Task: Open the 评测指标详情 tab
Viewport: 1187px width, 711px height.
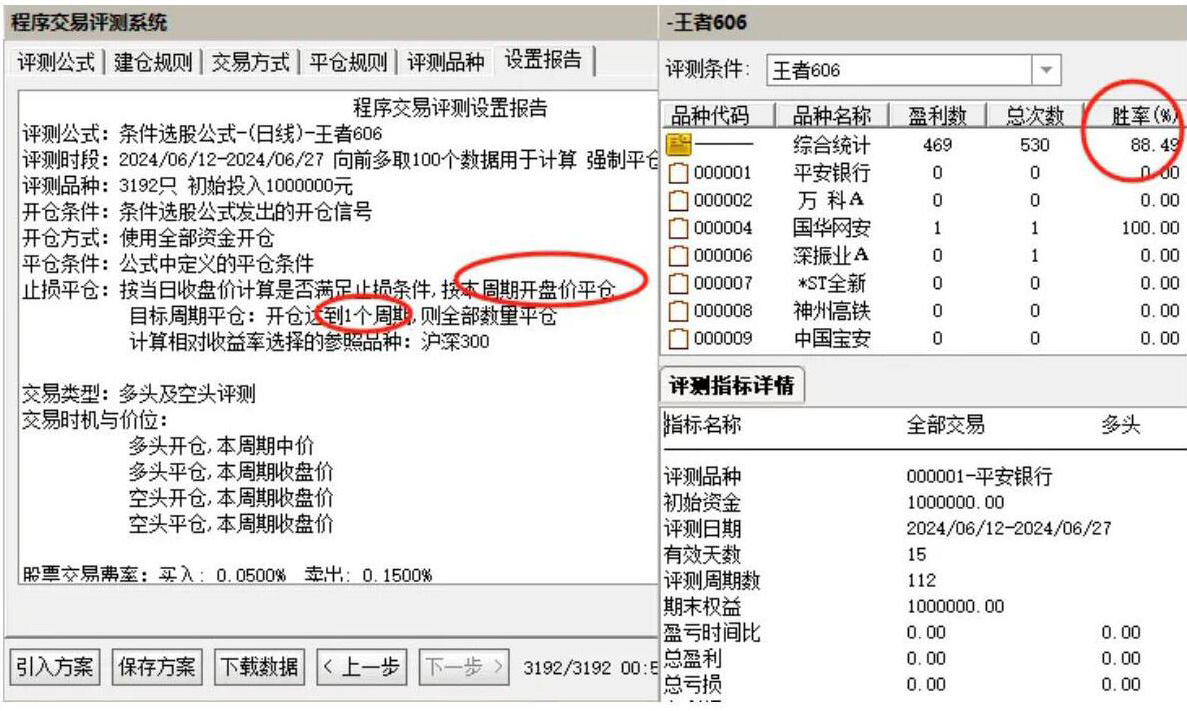Action: [x=731, y=385]
